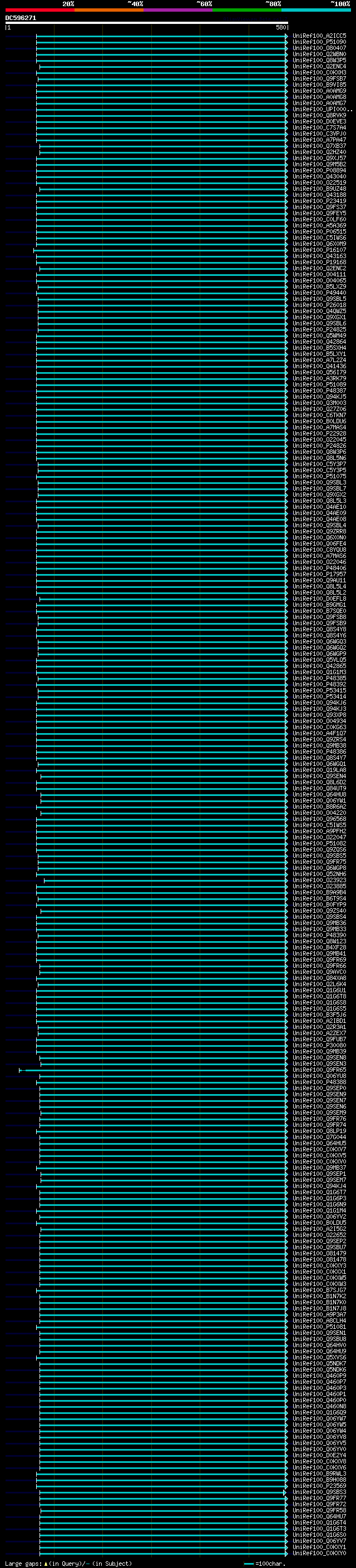The image size is (356, 1568).
Task: Open hit UniRef100_Q9FSB7
Action: (319, 78)
